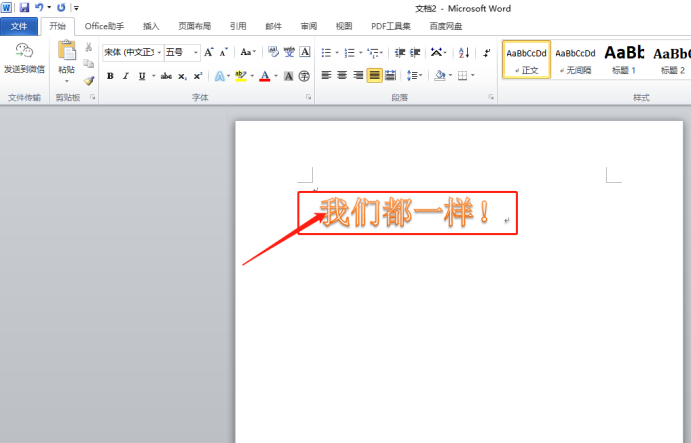Open the Customize Quick Access Toolbar arrow
691x443 pixels.
click(x=76, y=8)
